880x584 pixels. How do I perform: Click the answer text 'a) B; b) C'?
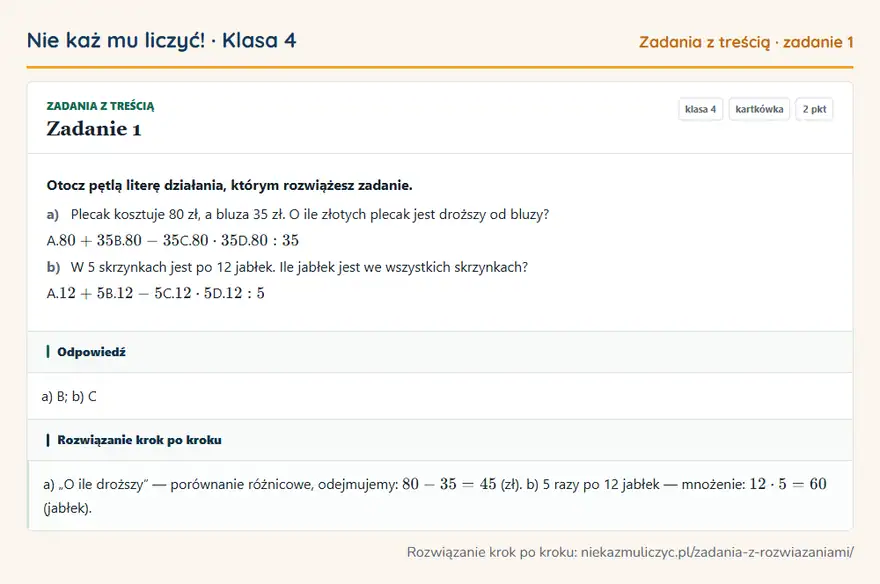tap(69, 397)
